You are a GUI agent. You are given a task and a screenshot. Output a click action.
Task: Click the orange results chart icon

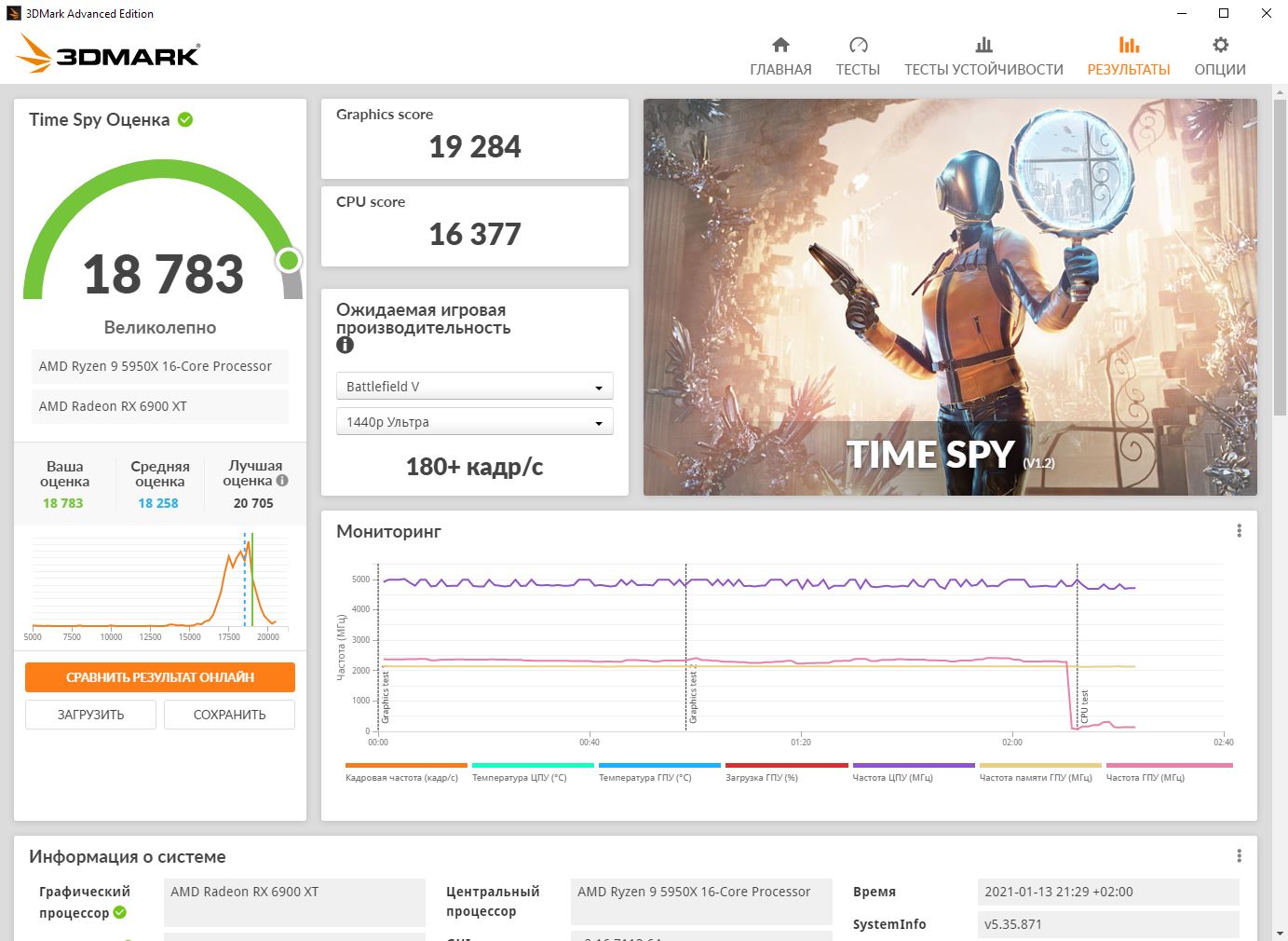tap(1129, 45)
